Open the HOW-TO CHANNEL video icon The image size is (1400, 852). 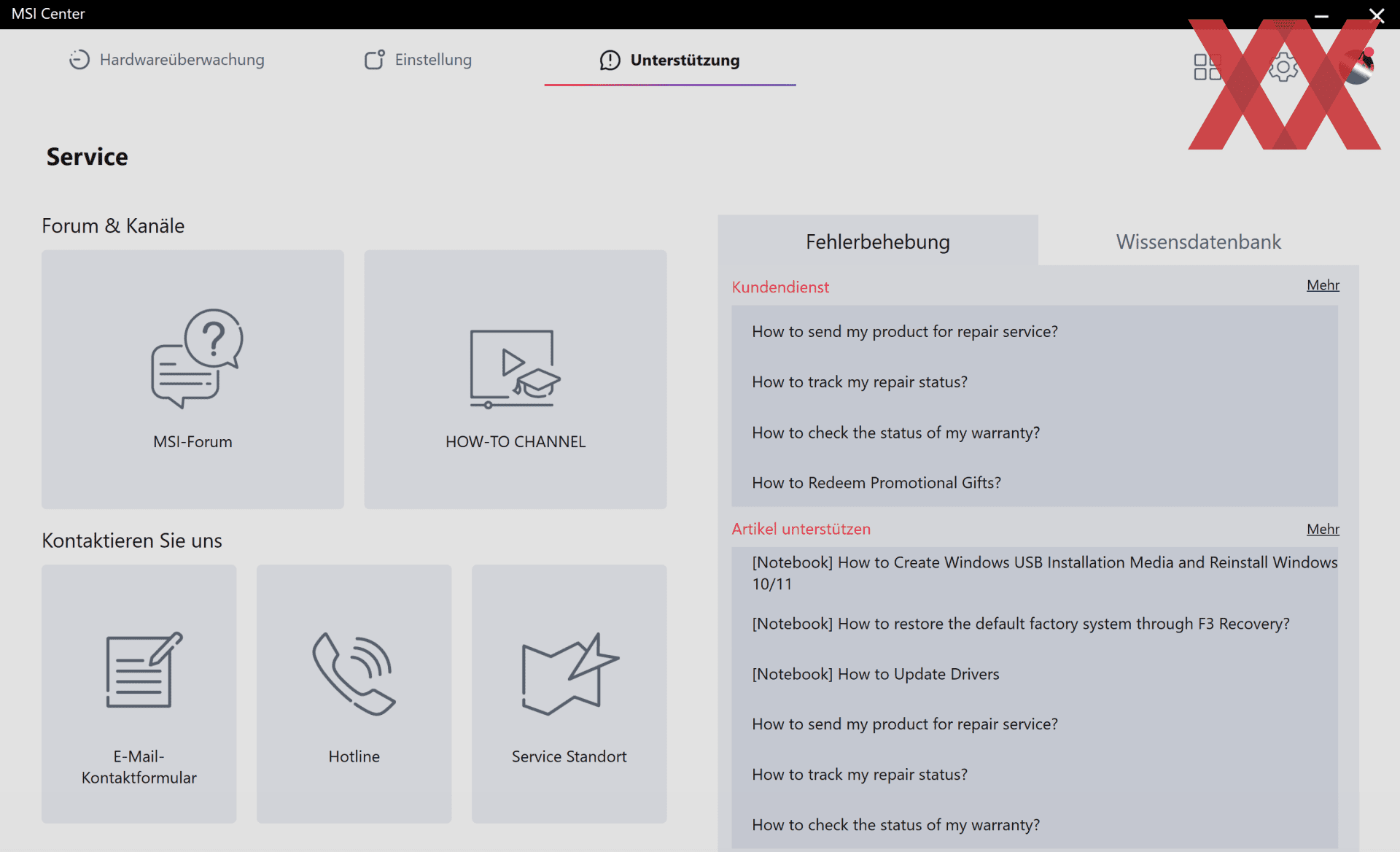point(515,368)
